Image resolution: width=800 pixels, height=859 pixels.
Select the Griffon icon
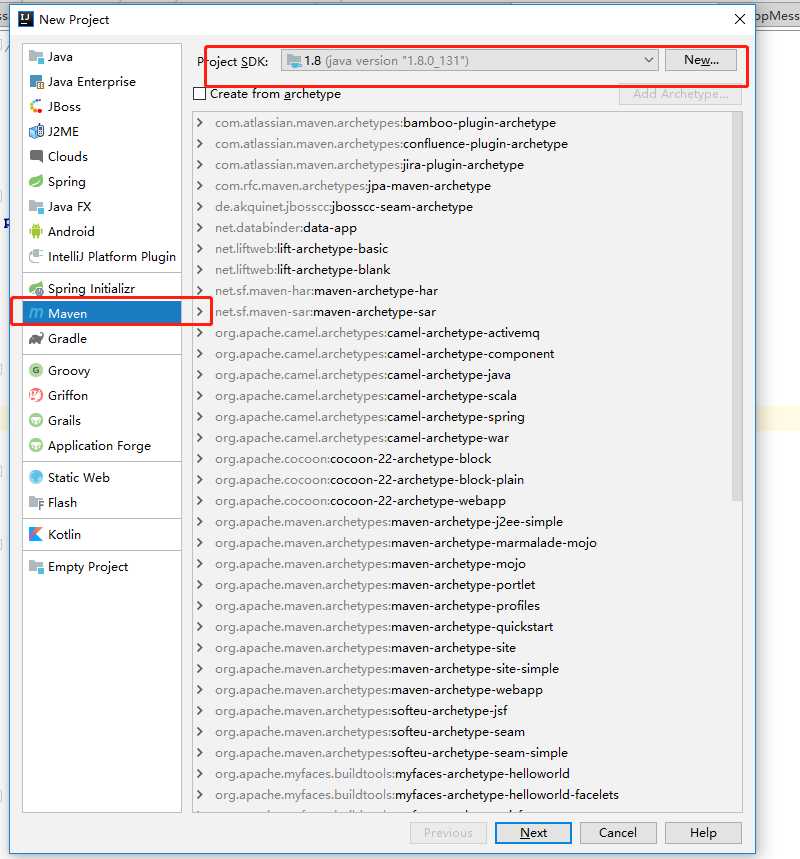point(36,395)
